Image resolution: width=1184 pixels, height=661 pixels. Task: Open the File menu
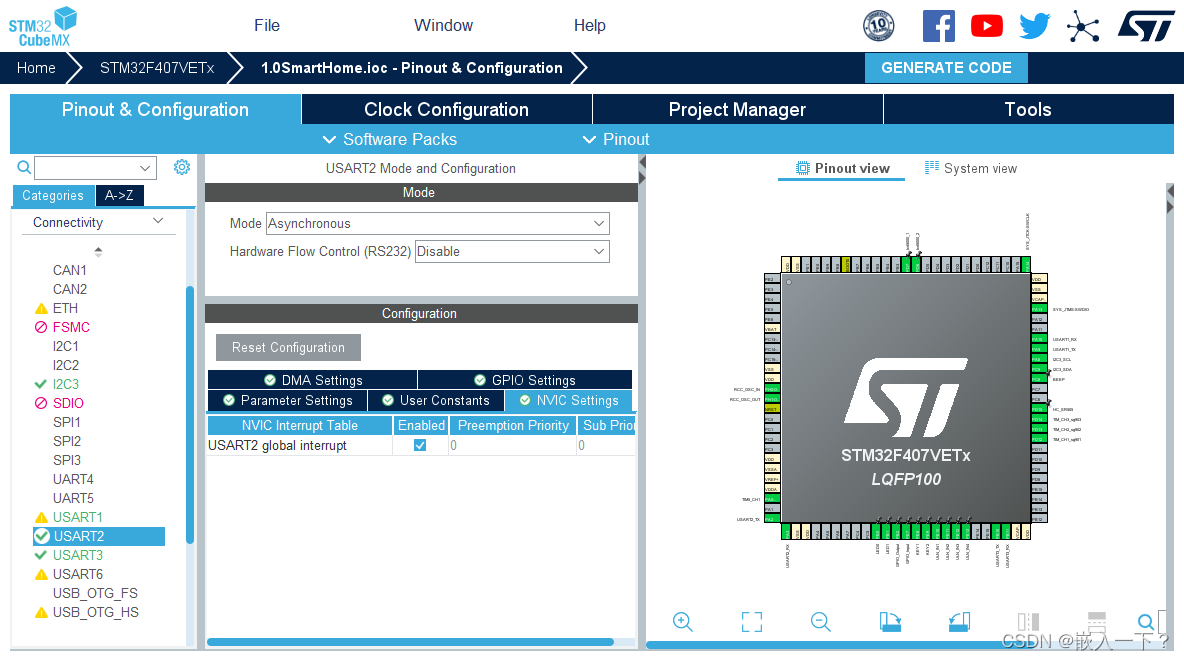267,26
